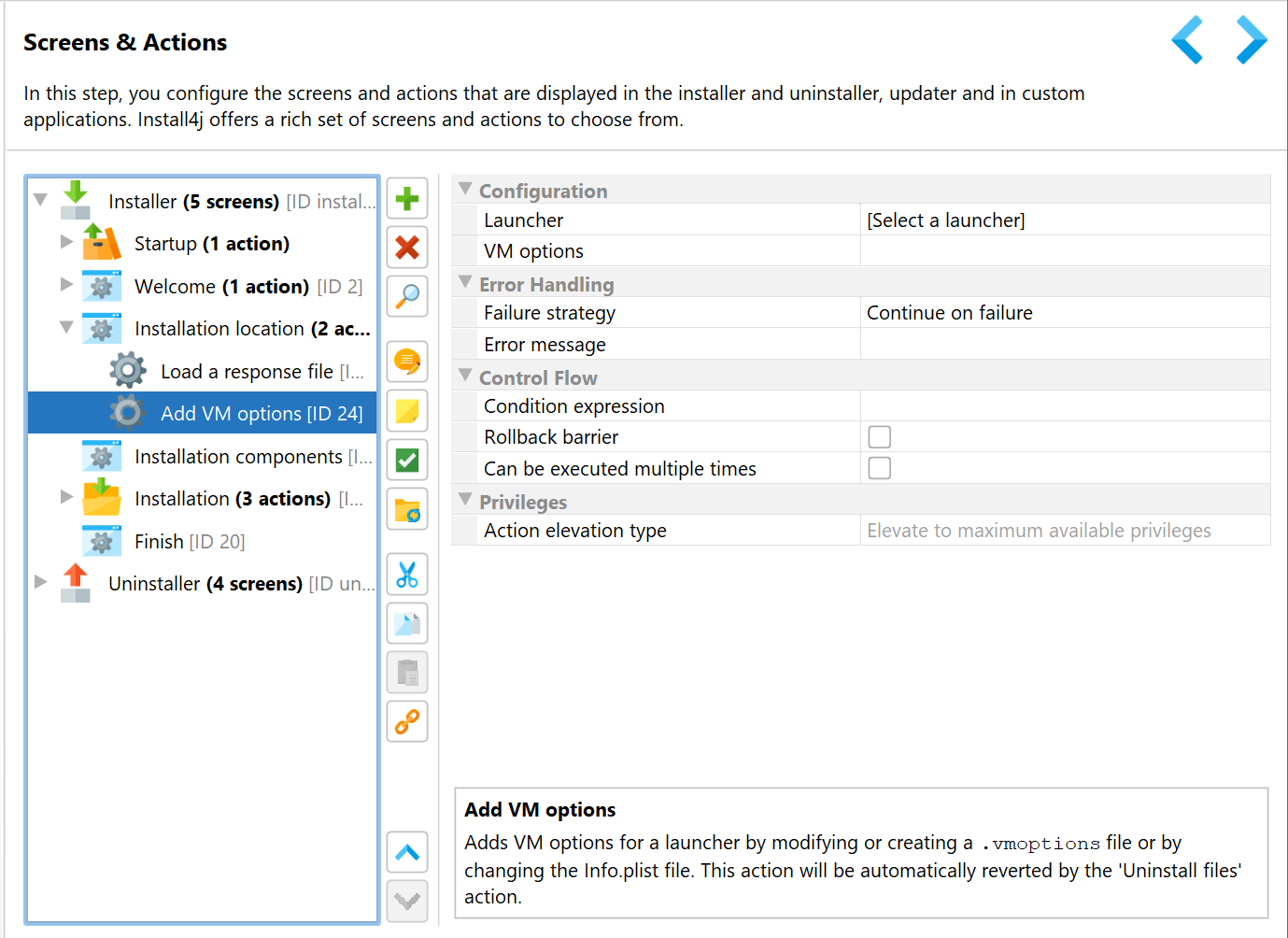This screenshot has width=1288, height=938.
Task: Click the gray move down arrow button
Action: (407, 902)
